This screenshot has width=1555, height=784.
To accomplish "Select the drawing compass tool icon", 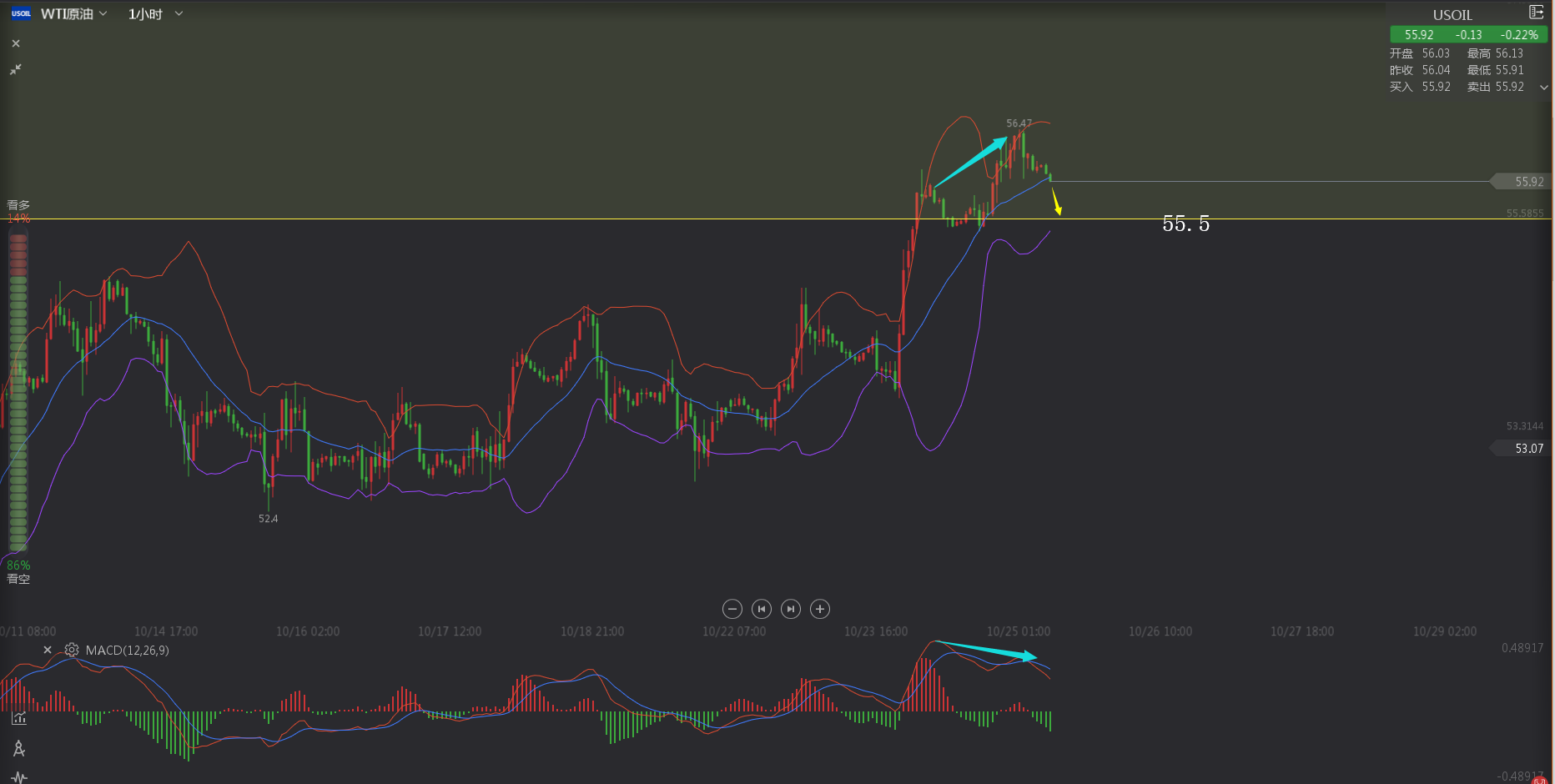I will pos(19,748).
